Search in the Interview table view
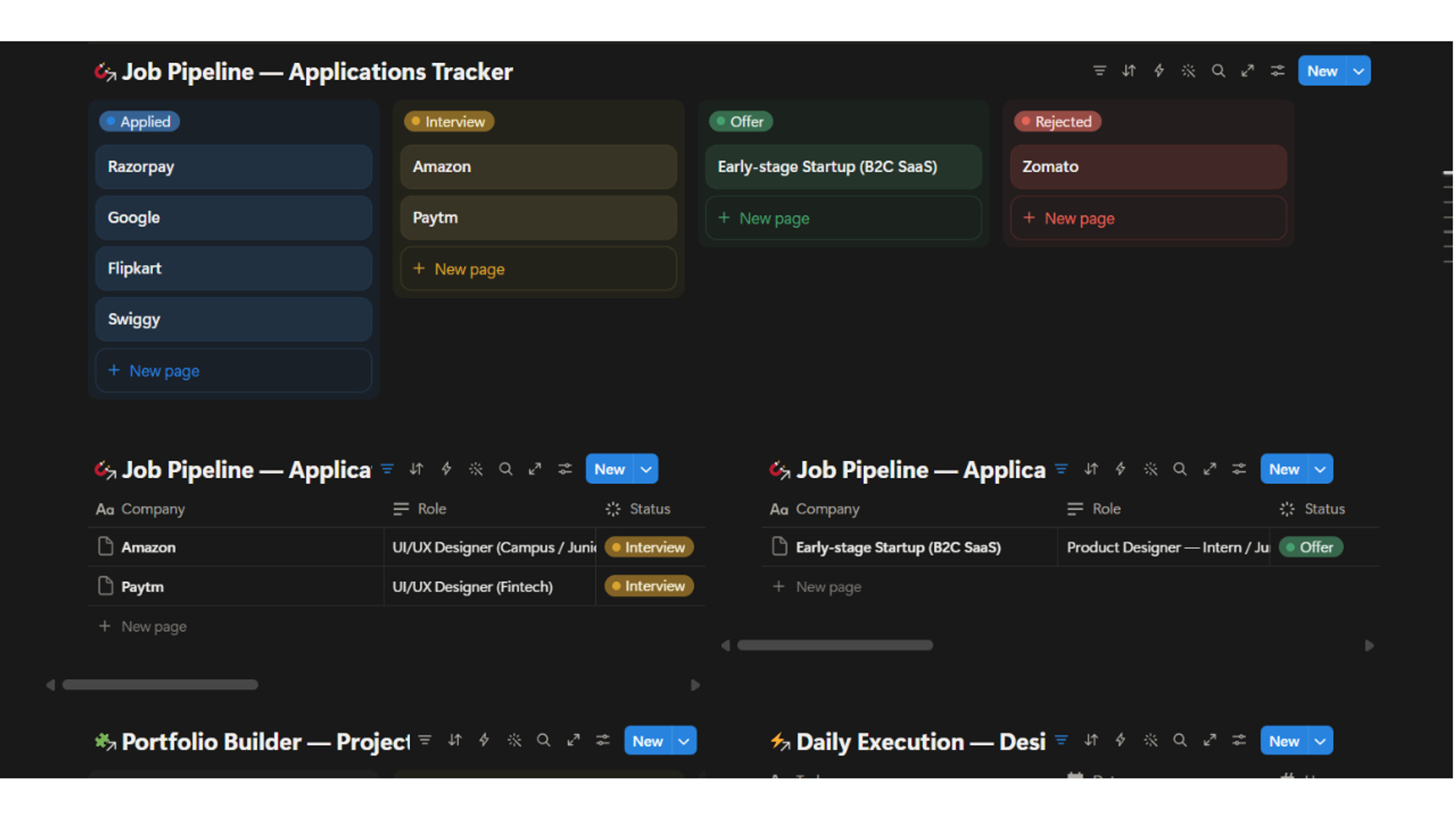Viewport: 1456px width, 819px height. (506, 469)
